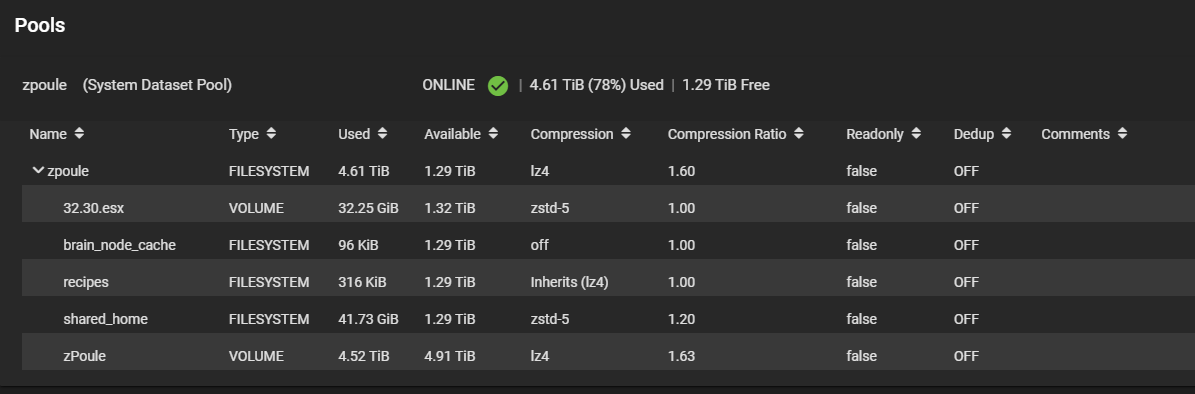
Task: Select the brain_node_cache filesystem row
Action: tap(608, 245)
